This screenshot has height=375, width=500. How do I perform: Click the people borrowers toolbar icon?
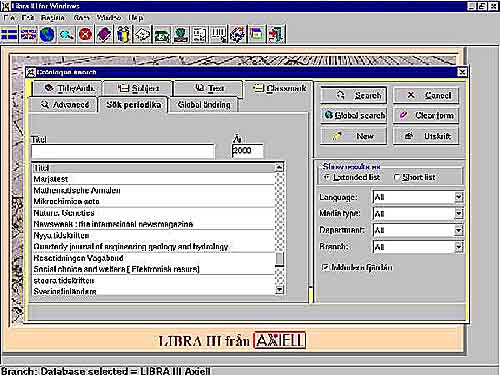pyautogui.click(x=123, y=34)
